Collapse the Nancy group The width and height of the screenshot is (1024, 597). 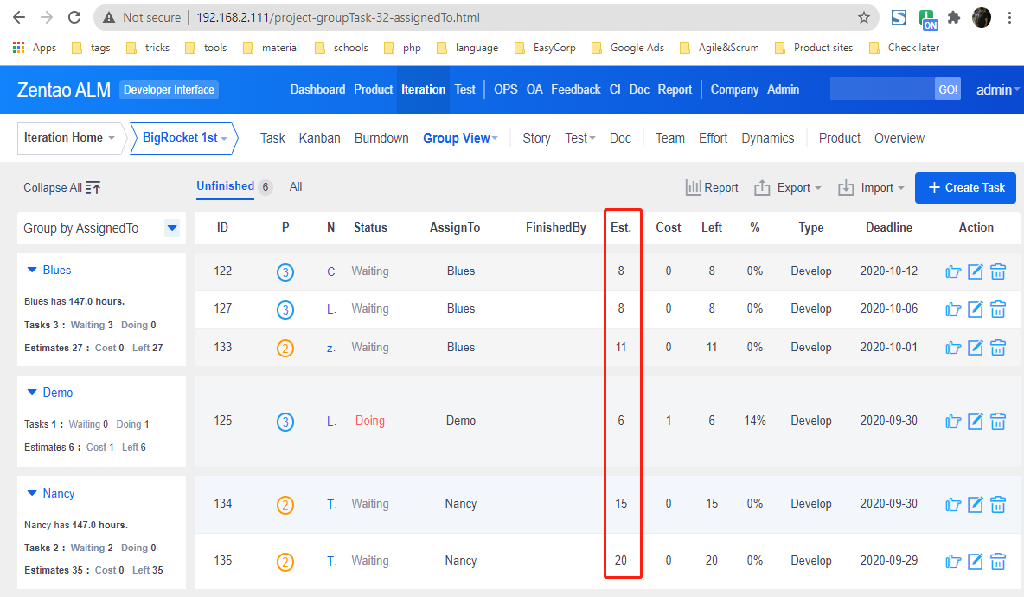[32, 494]
